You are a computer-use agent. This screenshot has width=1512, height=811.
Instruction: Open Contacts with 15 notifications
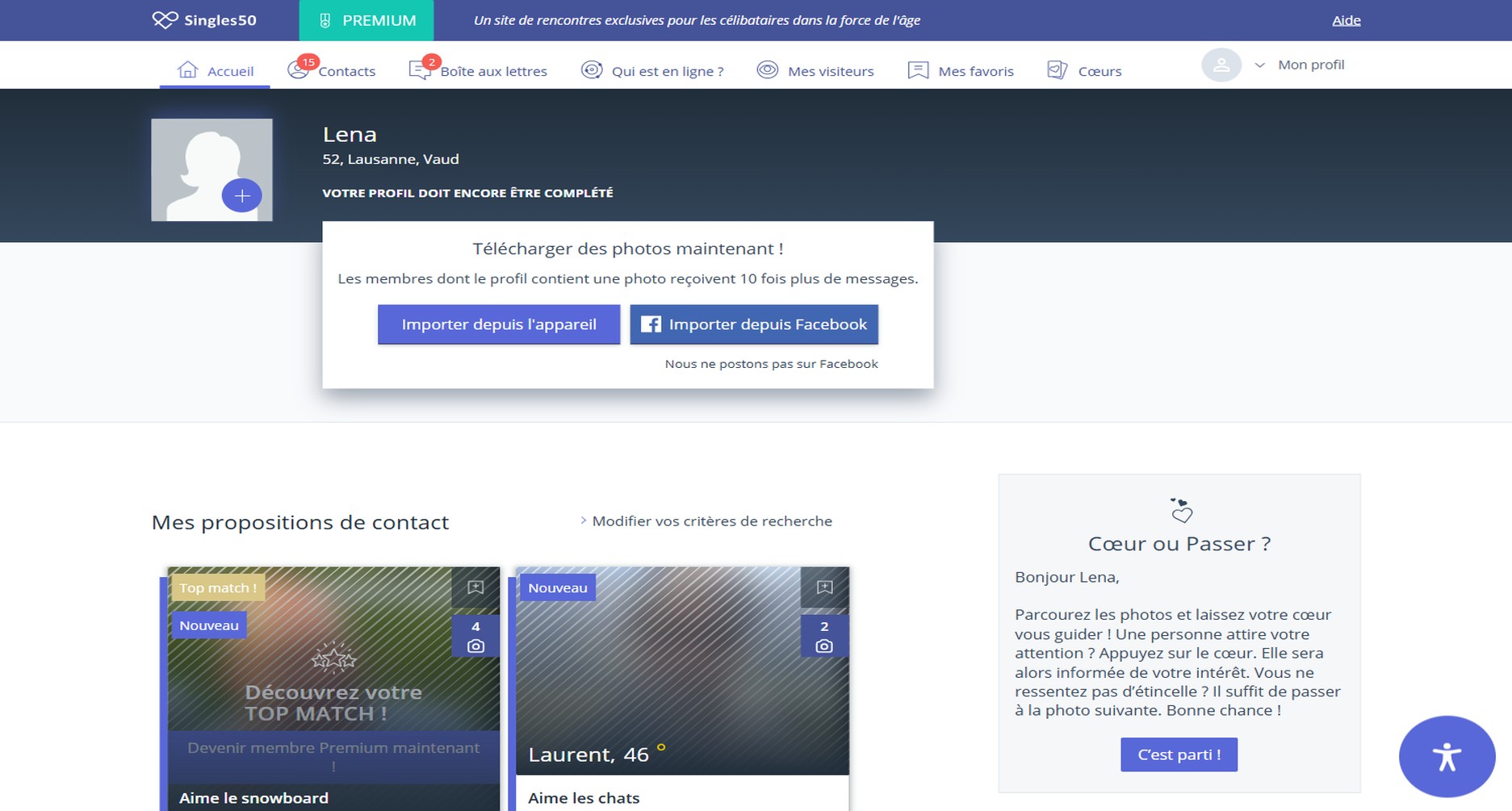[332, 70]
